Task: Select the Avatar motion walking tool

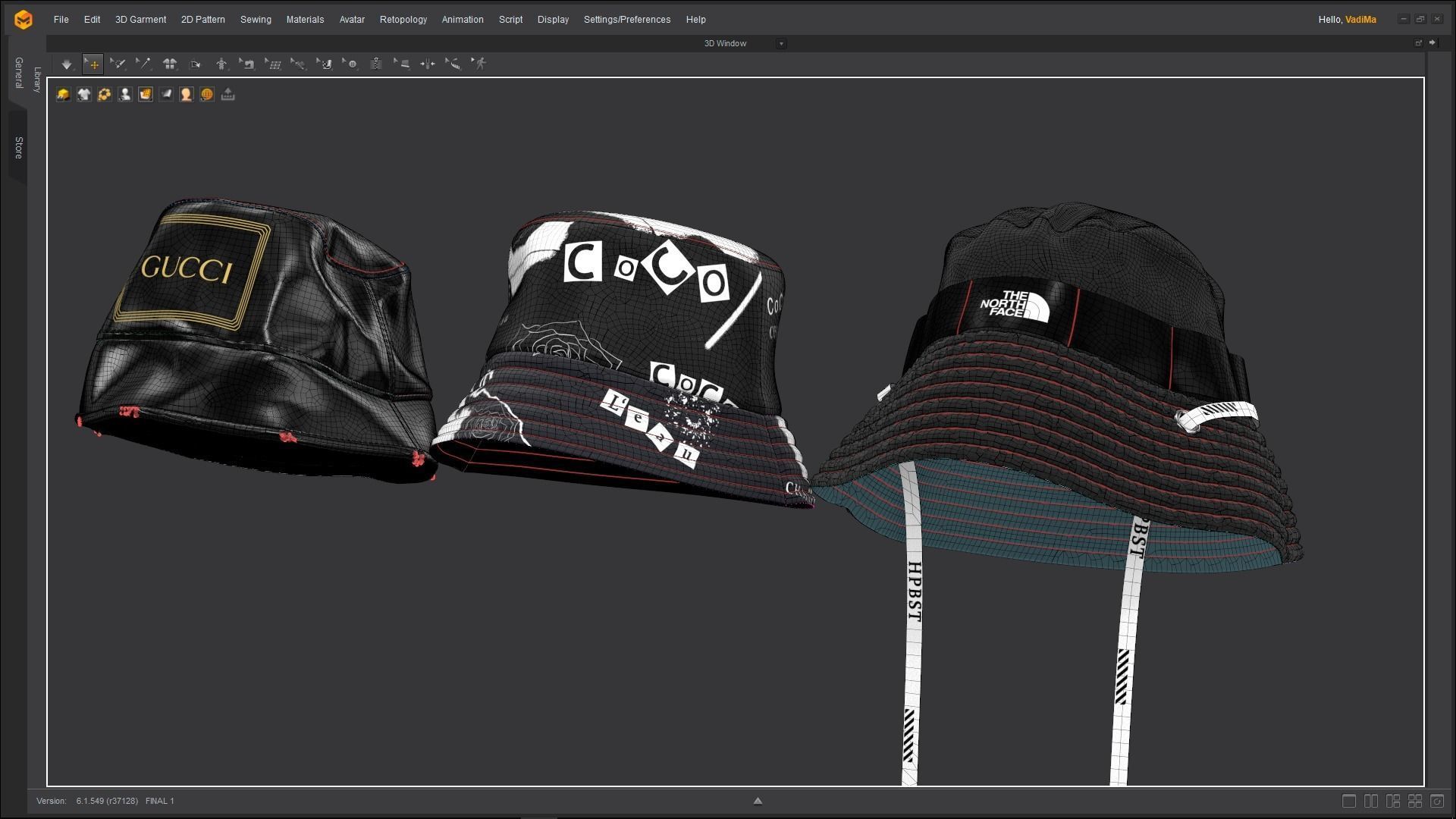Action: click(x=479, y=64)
